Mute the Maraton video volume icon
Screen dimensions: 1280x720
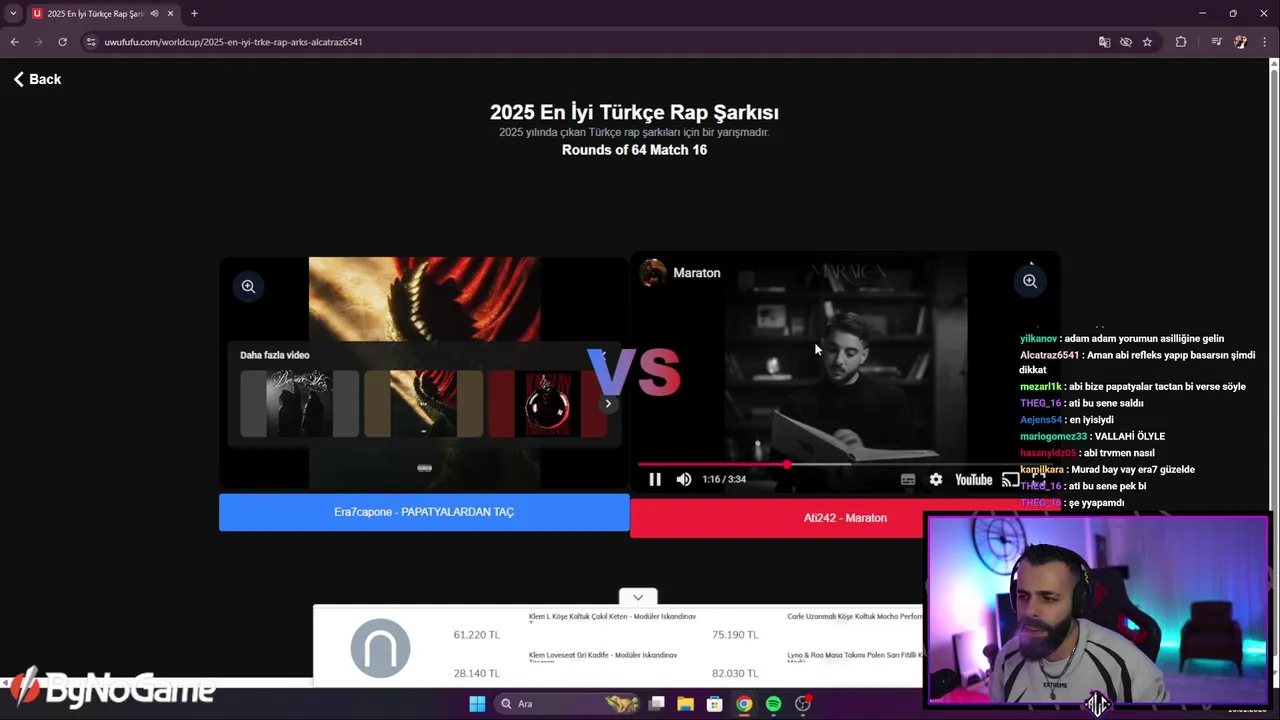684,480
